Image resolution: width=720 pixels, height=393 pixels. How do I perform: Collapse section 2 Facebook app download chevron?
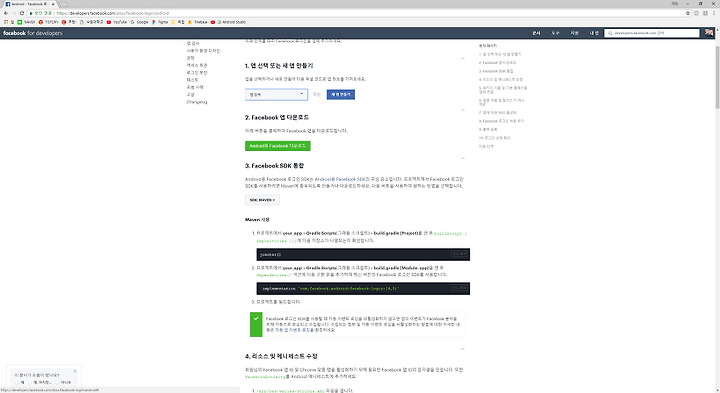tap(462, 110)
